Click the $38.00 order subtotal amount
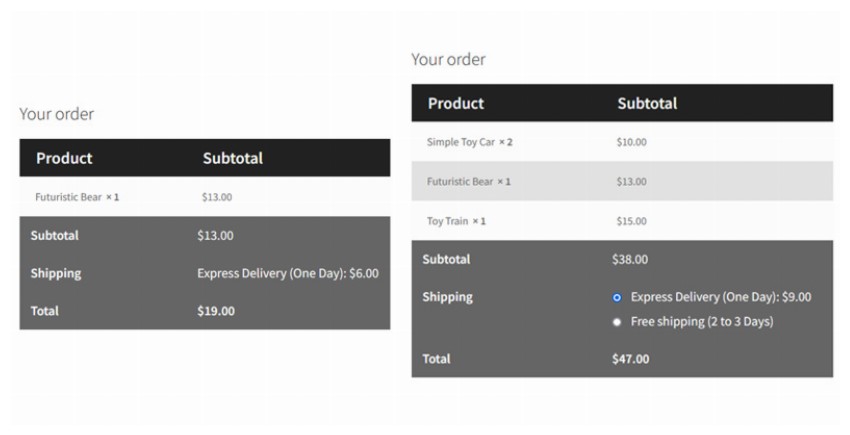Screen dimensions: 850x435 (630, 259)
